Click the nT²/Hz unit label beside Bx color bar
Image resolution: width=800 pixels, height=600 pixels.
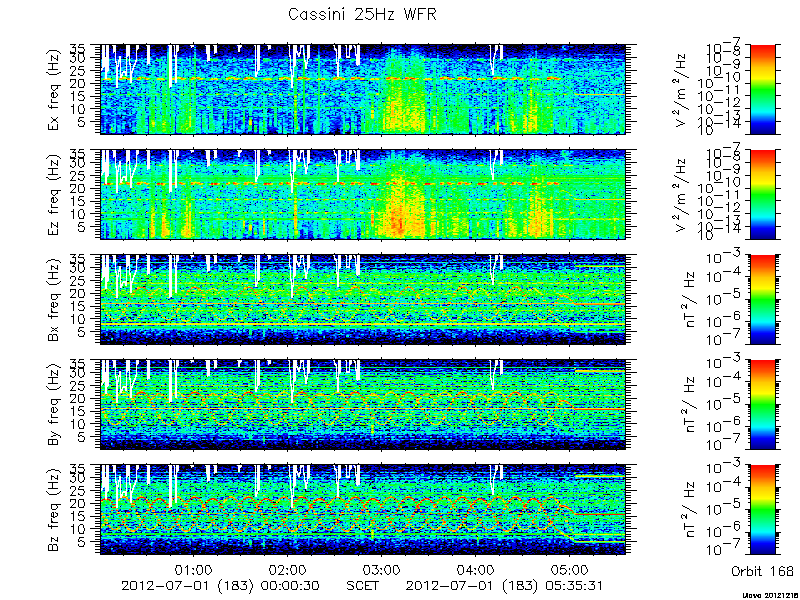[689, 299]
